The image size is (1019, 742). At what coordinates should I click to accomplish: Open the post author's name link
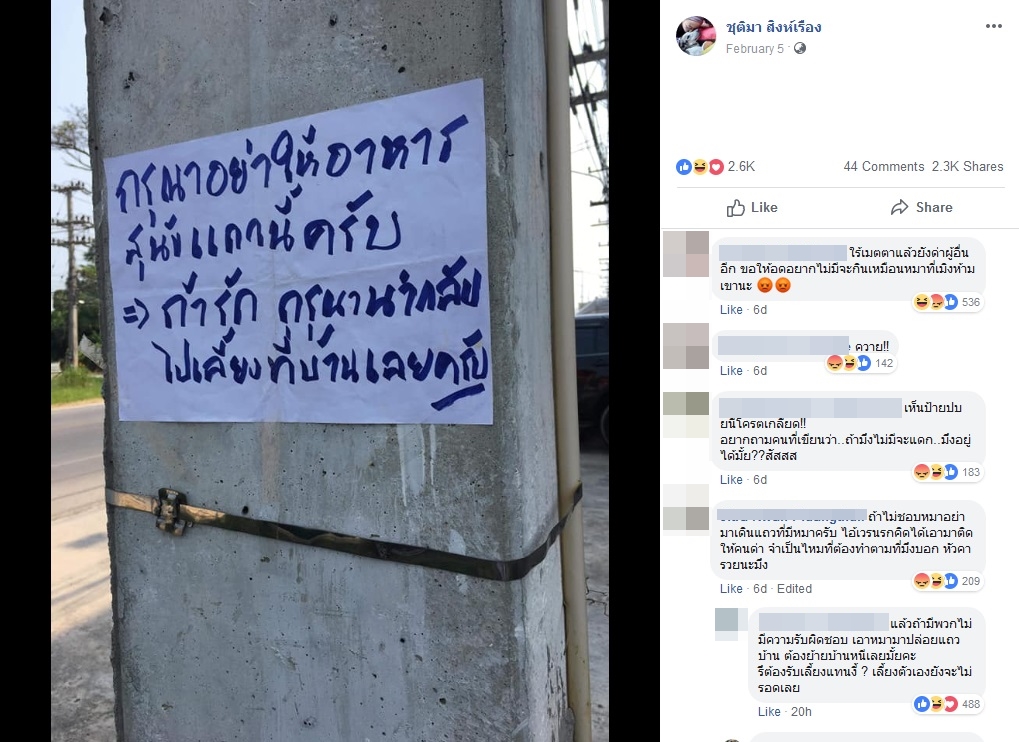[x=773, y=27]
